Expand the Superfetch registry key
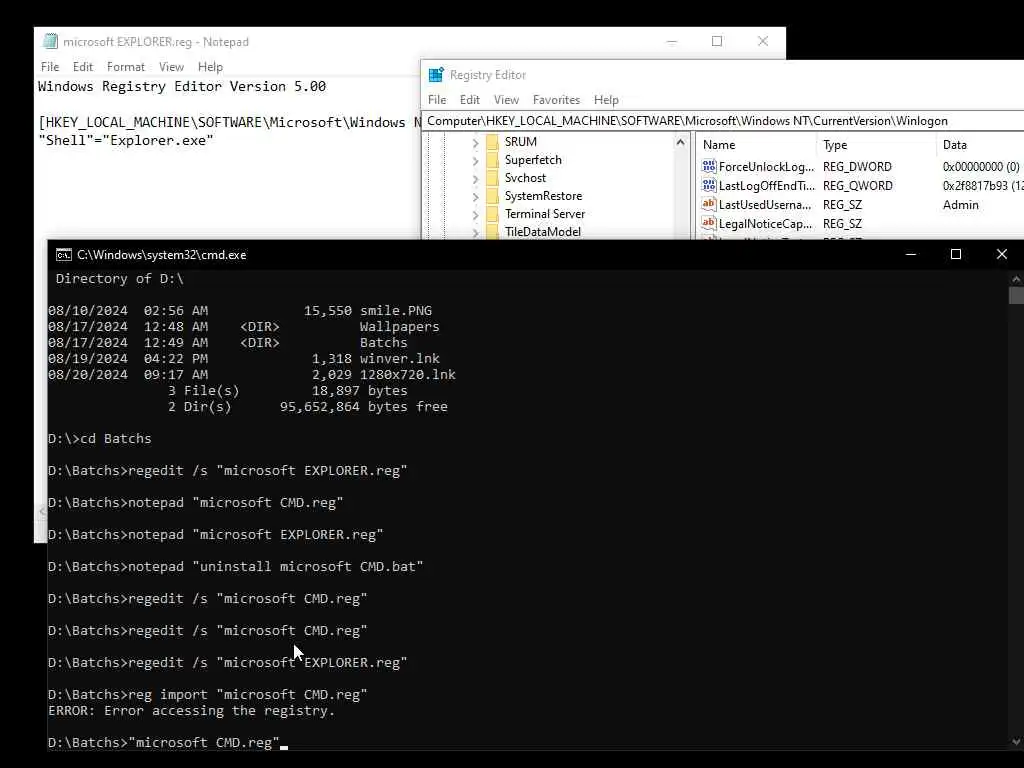The image size is (1024, 768). point(475,161)
